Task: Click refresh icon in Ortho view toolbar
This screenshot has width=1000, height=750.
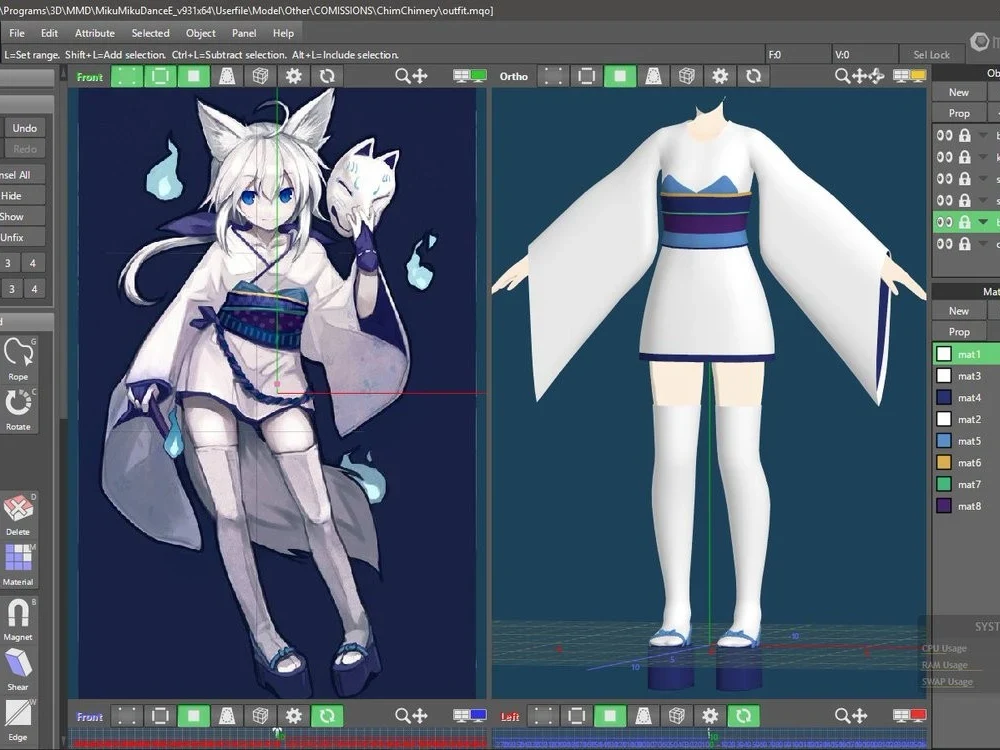Action: pyautogui.click(x=754, y=77)
